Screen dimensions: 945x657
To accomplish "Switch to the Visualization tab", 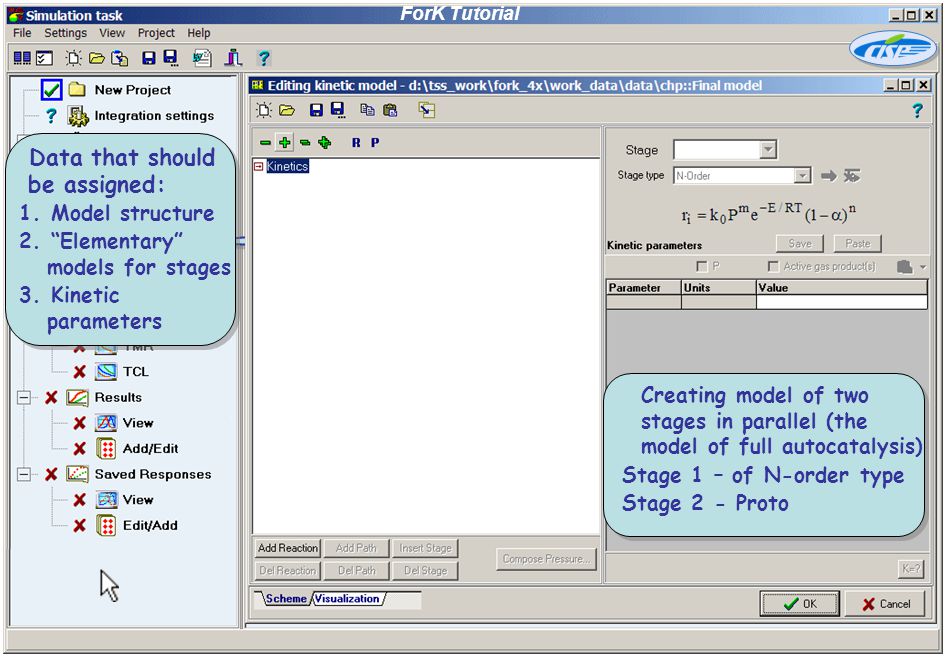I will pos(347,599).
